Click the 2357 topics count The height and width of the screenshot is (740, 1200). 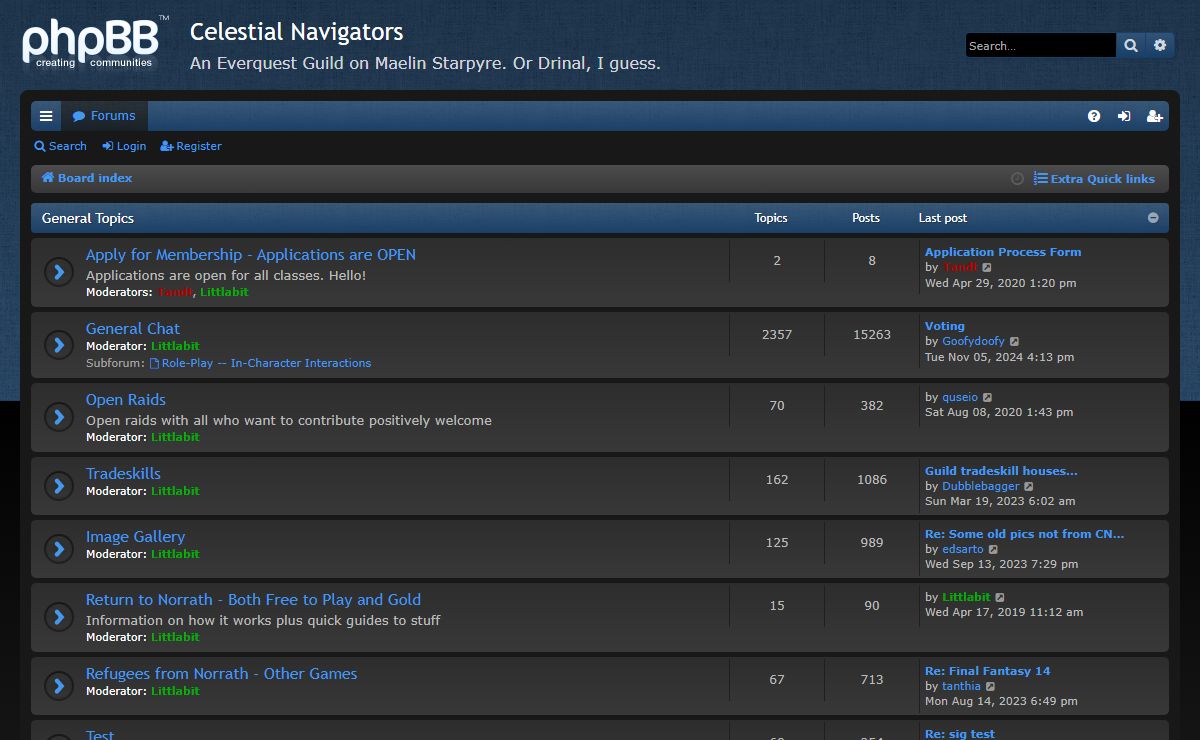(x=777, y=335)
